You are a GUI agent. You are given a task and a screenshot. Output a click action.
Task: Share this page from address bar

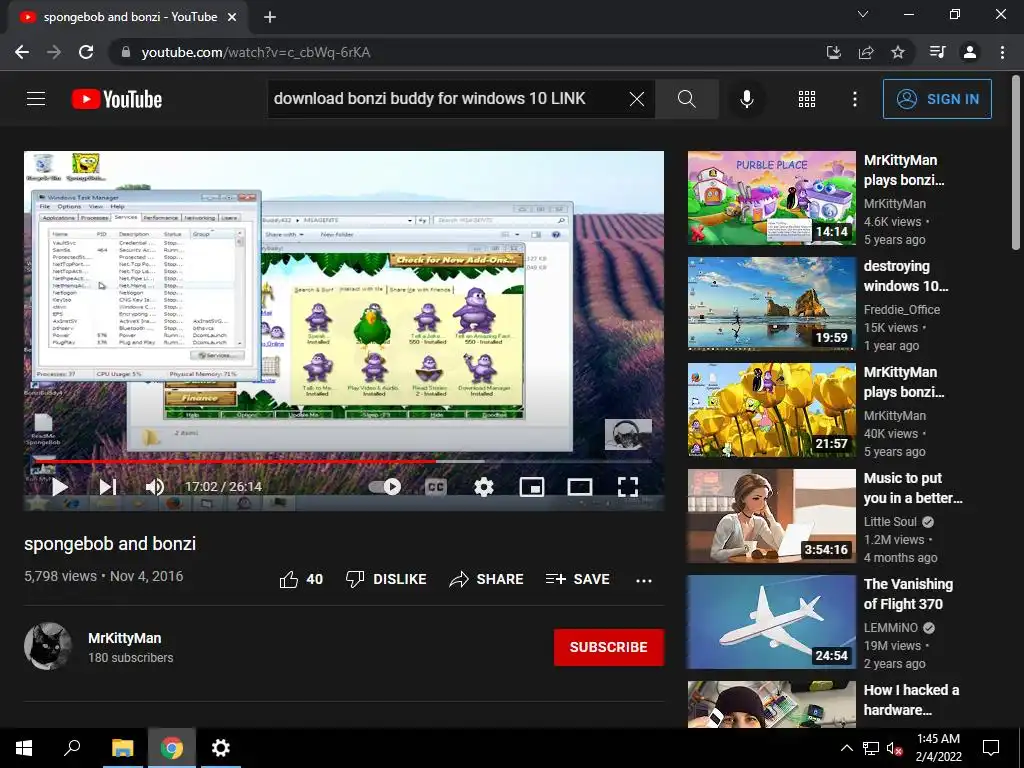(x=866, y=52)
